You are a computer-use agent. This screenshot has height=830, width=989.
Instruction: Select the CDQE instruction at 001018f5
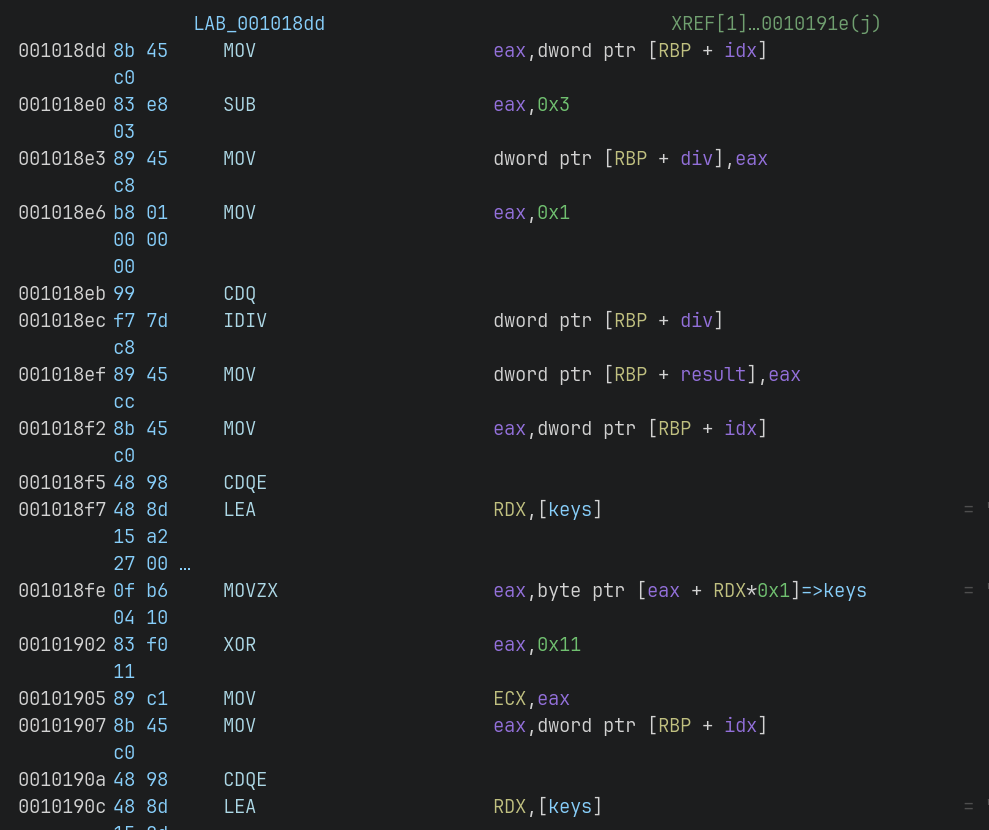(x=245, y=482)
